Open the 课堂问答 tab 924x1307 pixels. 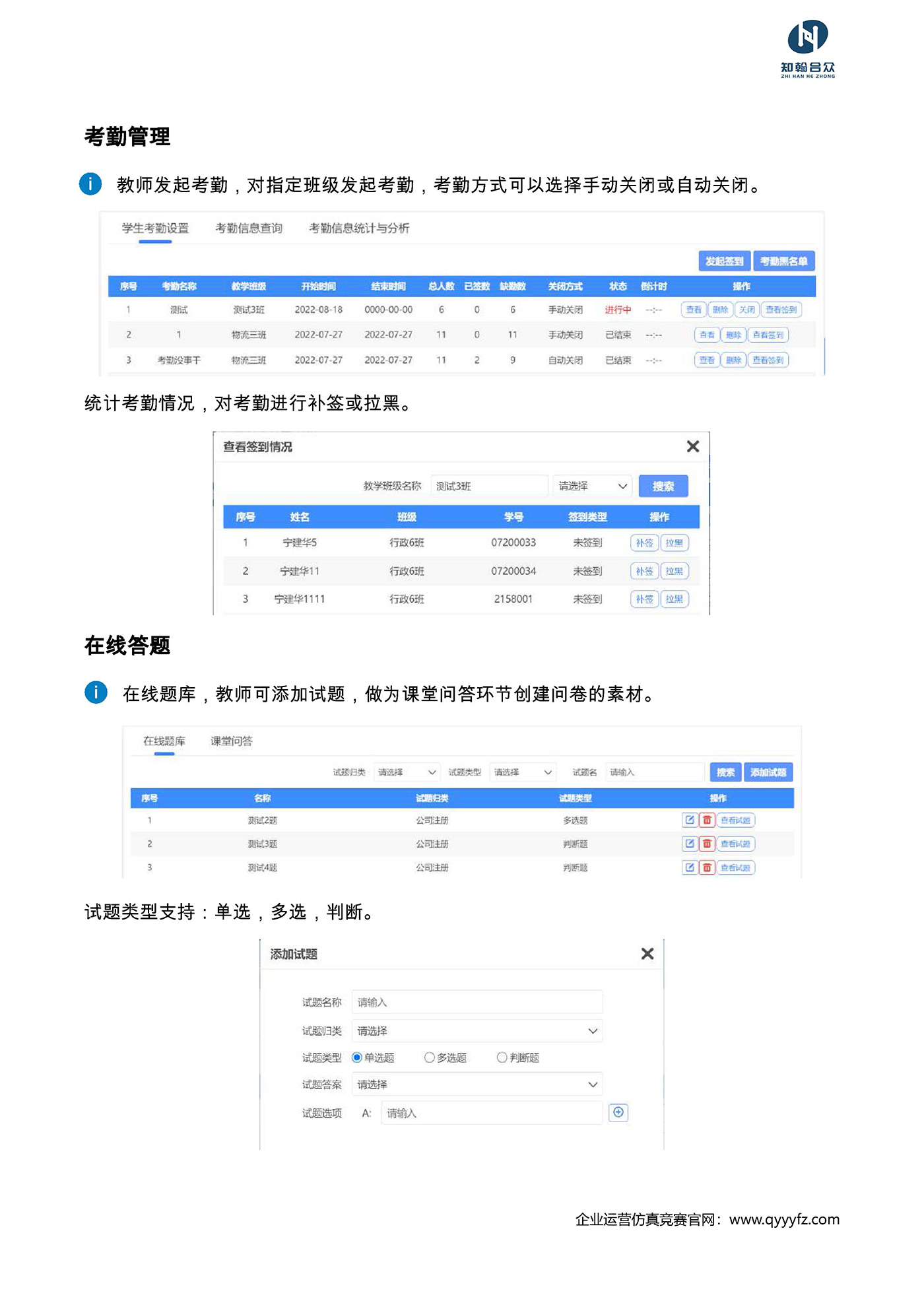231,741
